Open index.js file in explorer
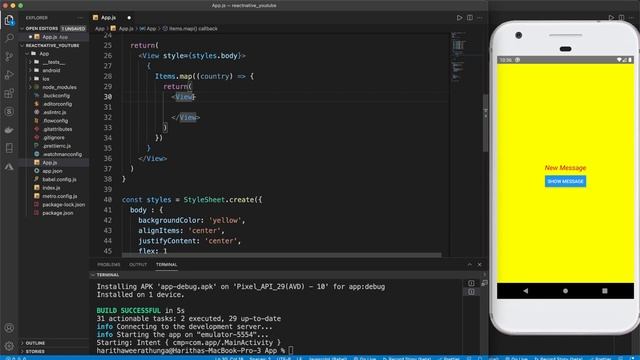This screenshot has width=640, height=360. [51, 188]
